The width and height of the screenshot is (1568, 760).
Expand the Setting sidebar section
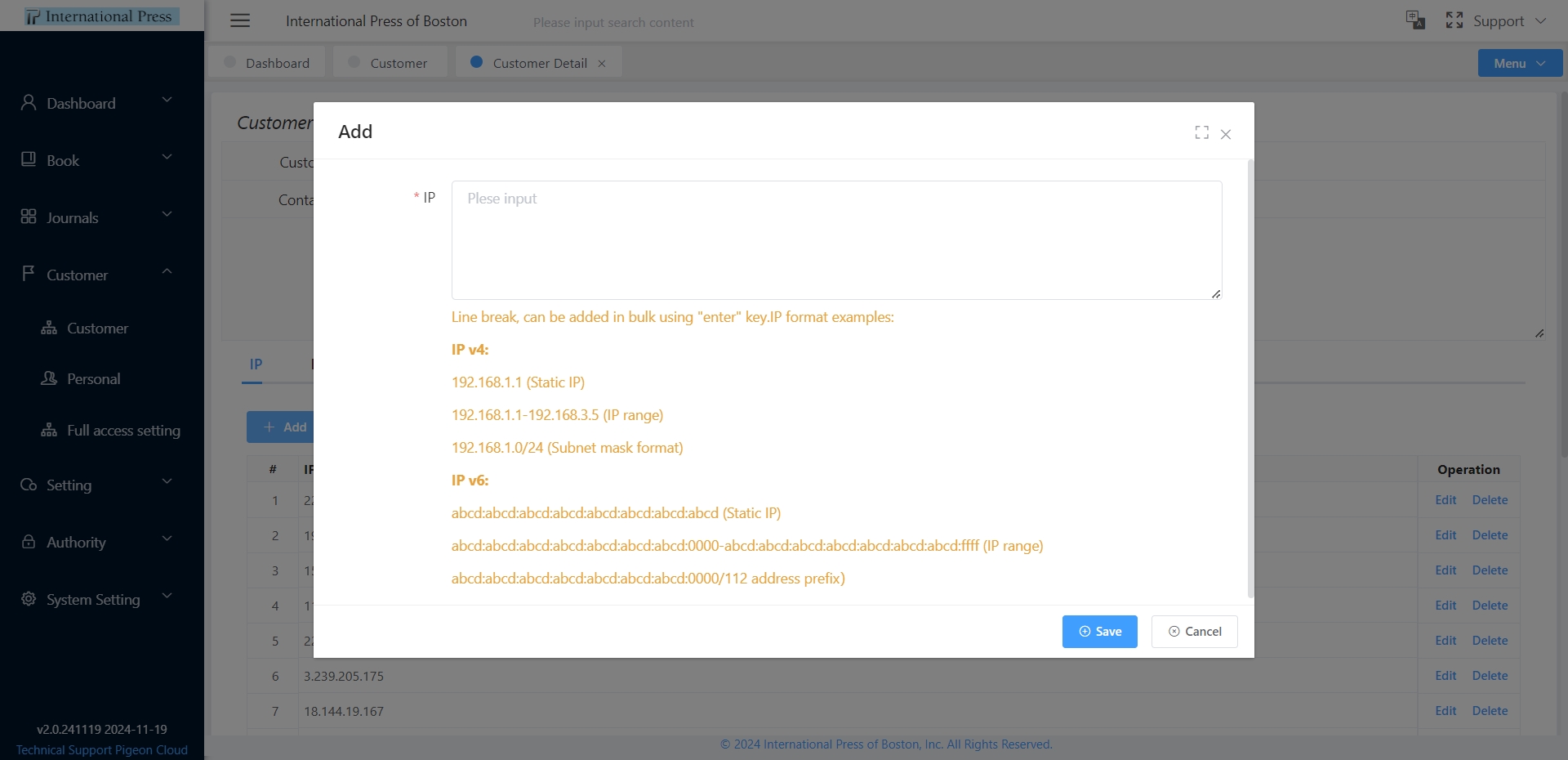click(167, 482)
